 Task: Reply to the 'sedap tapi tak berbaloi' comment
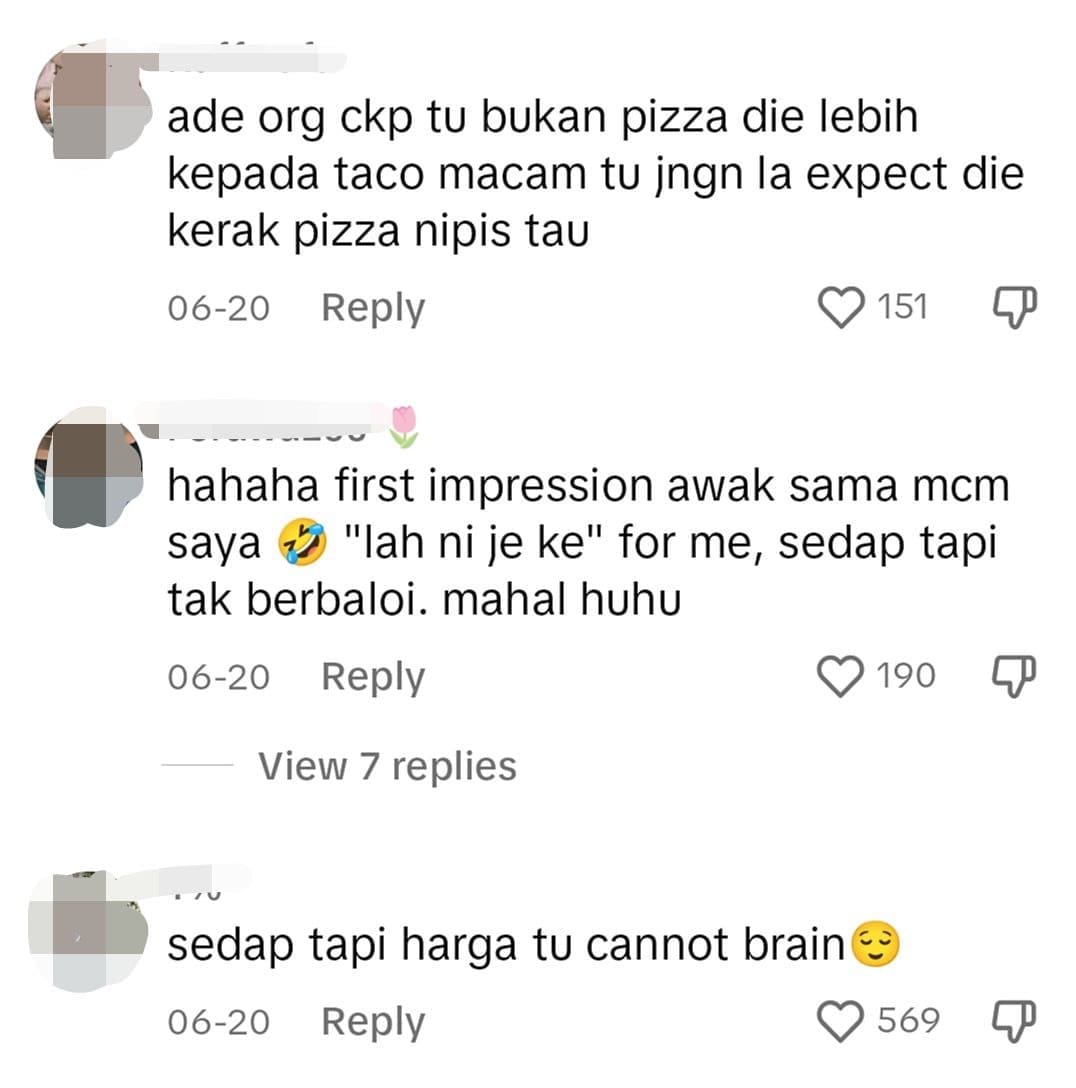click(x=373, y=677)
